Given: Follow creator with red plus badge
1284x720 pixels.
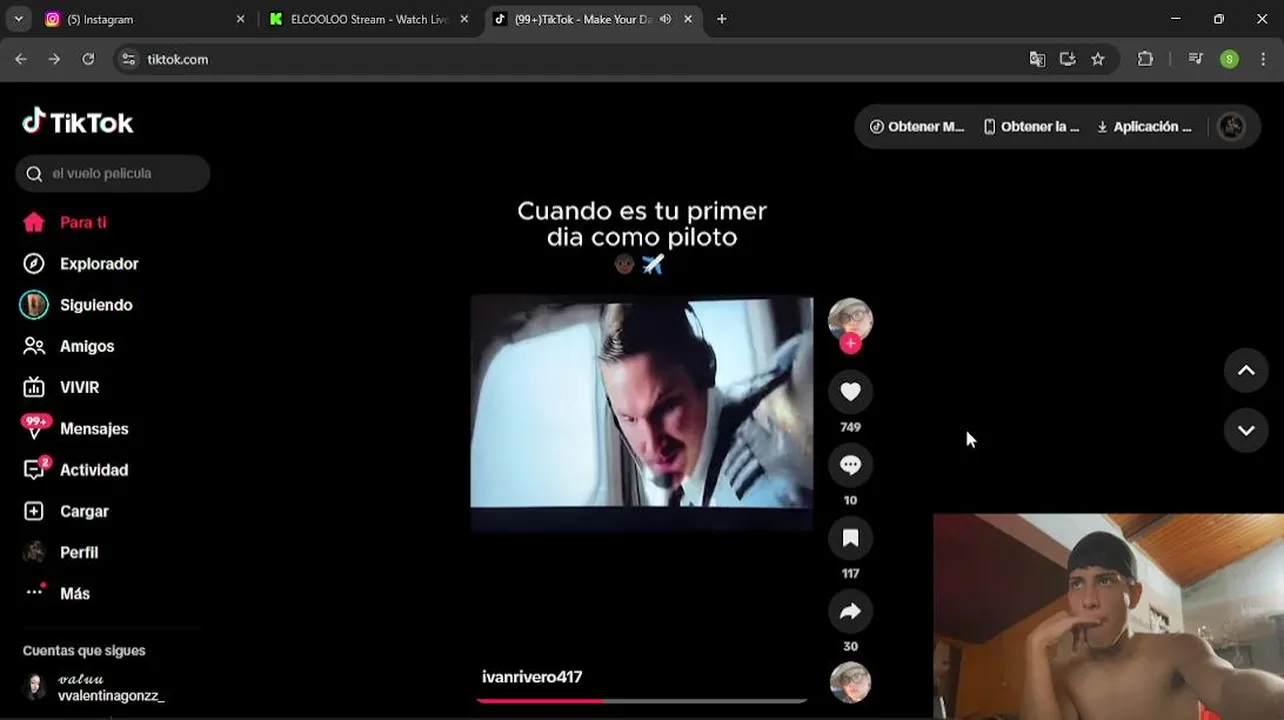Looking at the screenshot, I should 850,343.
